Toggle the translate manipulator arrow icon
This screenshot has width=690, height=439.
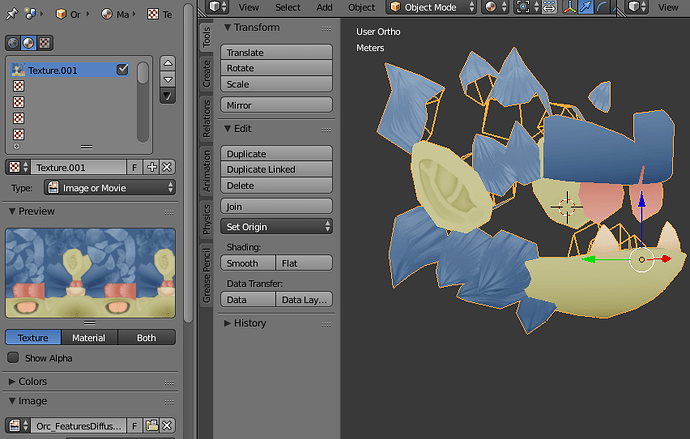point(585,7)
